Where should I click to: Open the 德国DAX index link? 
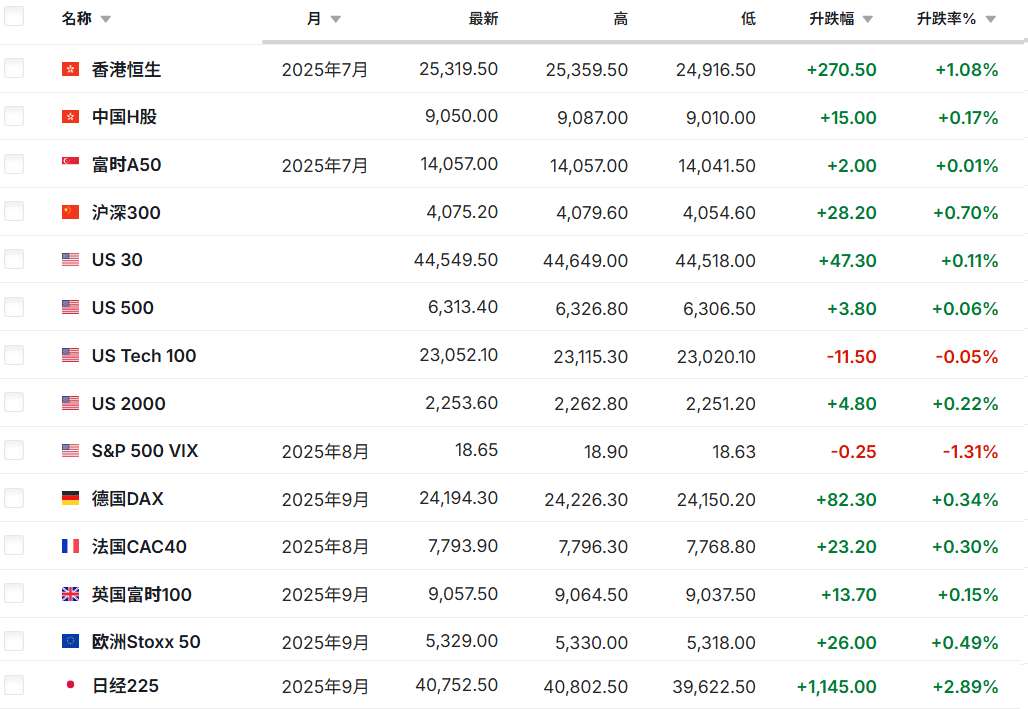click(128, 498)
